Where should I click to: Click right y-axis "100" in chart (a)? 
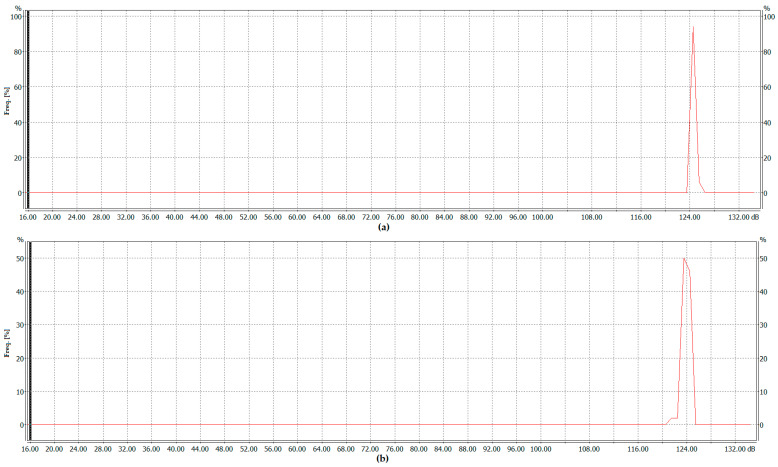click(769, 16)
